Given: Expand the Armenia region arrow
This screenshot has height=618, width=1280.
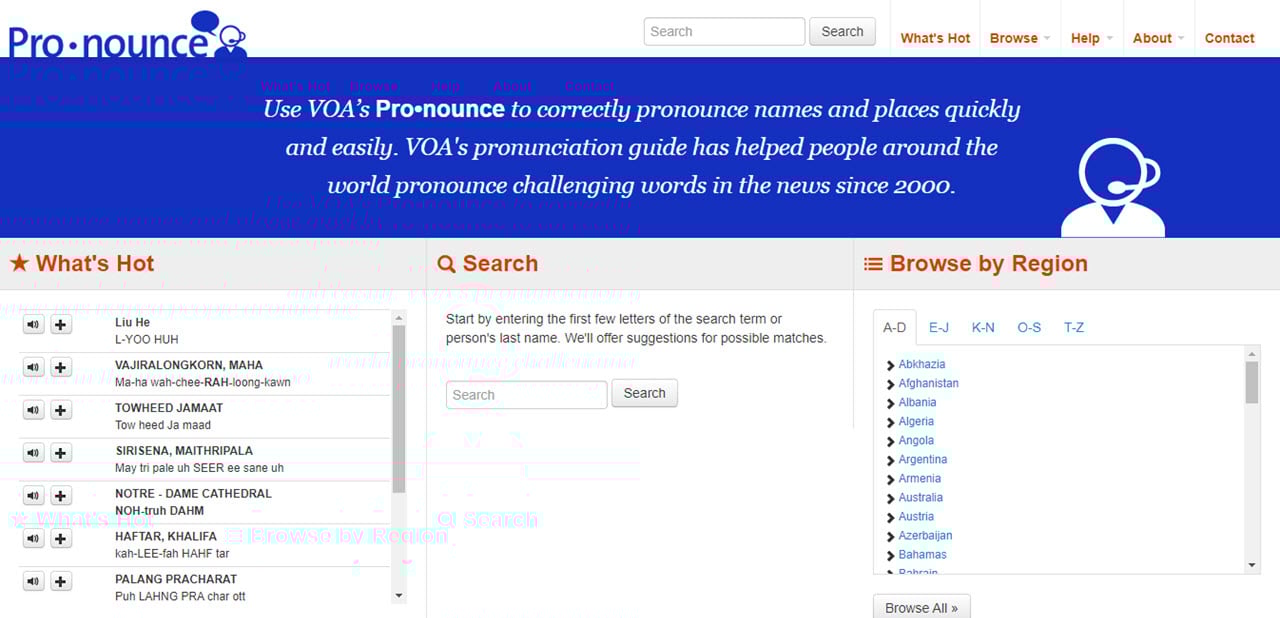Looking at the screenshot, I should coord(890,479).
